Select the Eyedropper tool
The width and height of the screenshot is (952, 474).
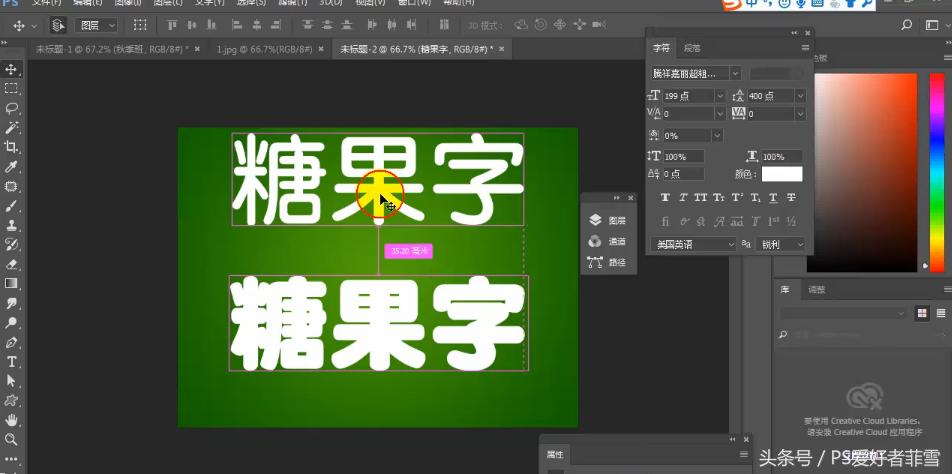point(11,166)
